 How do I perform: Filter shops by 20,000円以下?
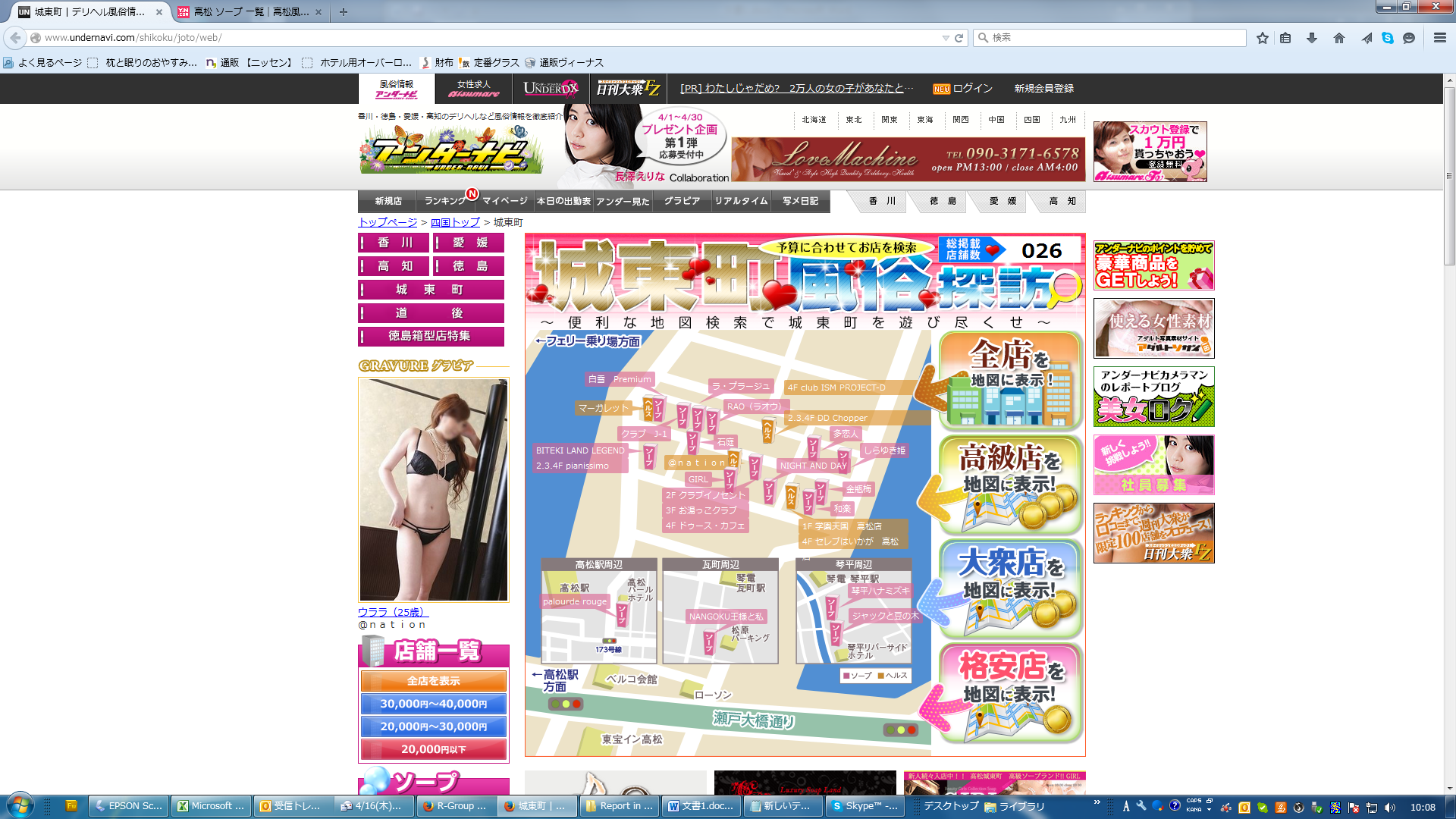tap(433, 749)
